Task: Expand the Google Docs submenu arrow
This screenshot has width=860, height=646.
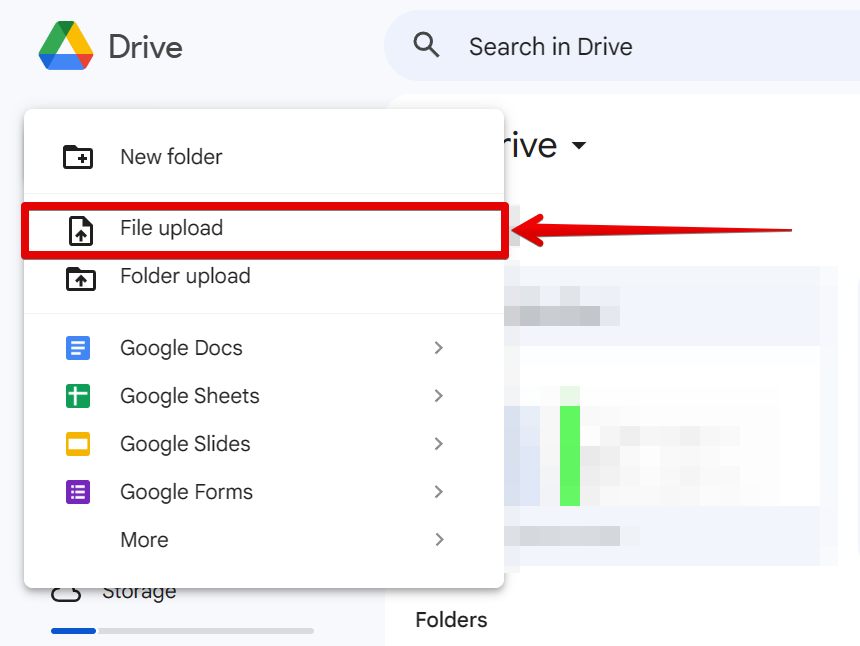Action: (438, 348)
